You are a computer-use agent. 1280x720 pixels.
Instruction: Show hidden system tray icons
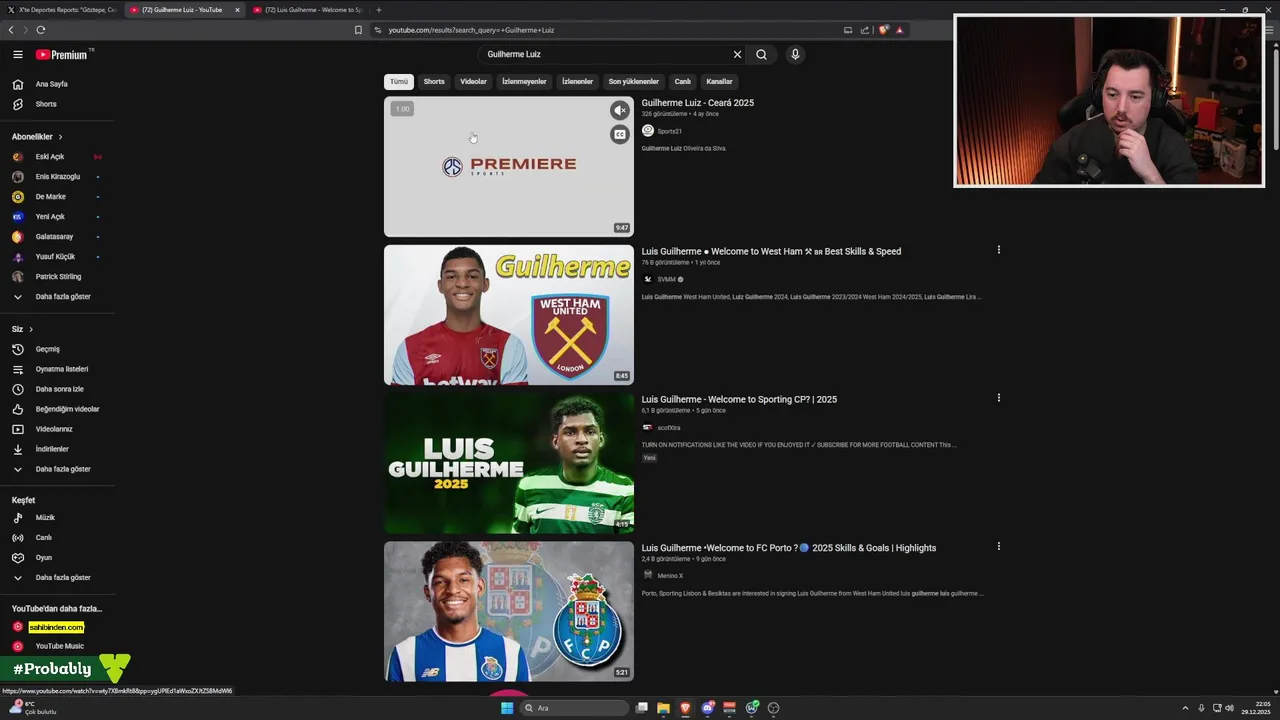click(1185, 708)
